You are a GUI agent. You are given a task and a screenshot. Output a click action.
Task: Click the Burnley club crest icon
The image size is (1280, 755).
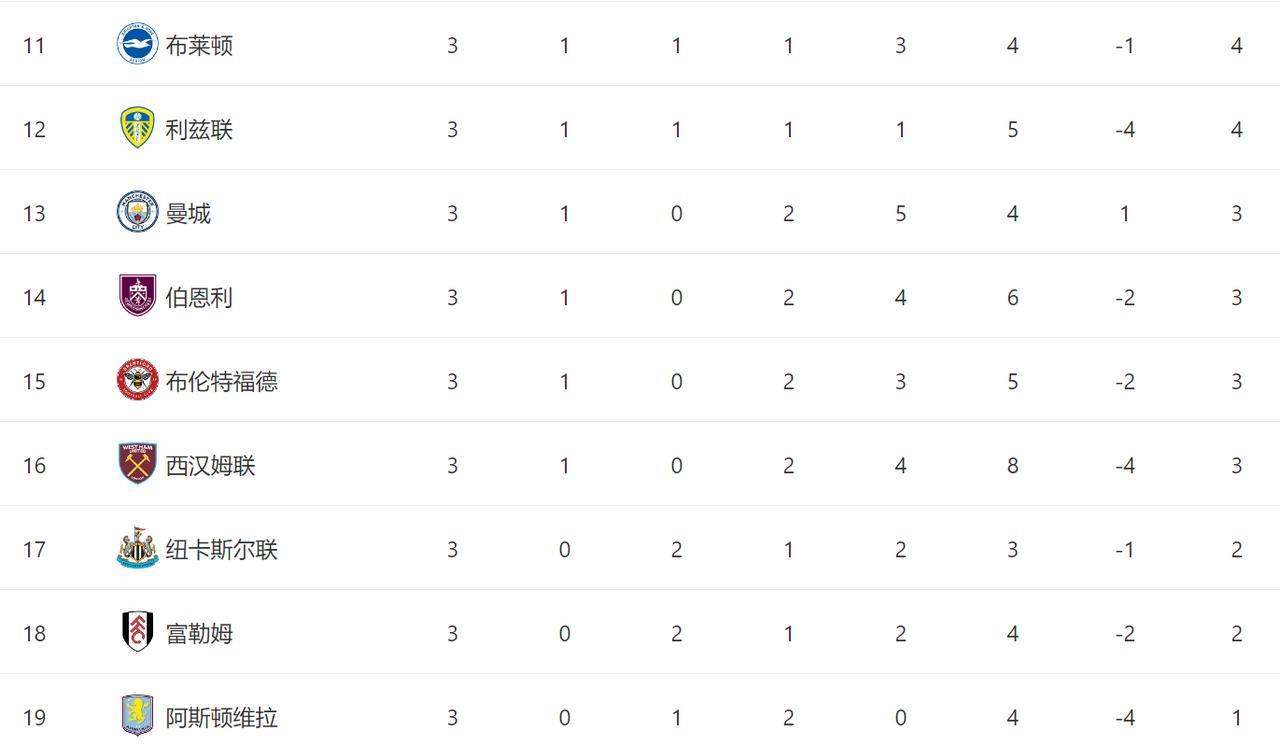(x=137, y=297)
